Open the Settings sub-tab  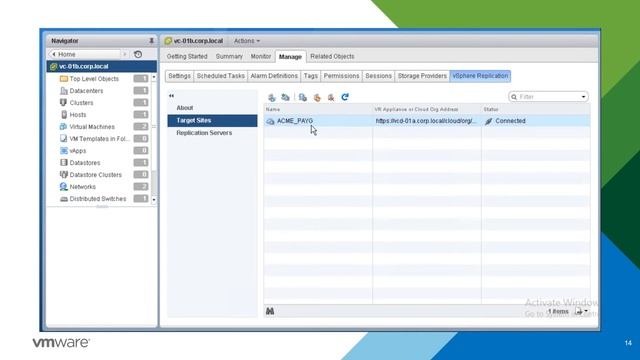tap(180, 76)
